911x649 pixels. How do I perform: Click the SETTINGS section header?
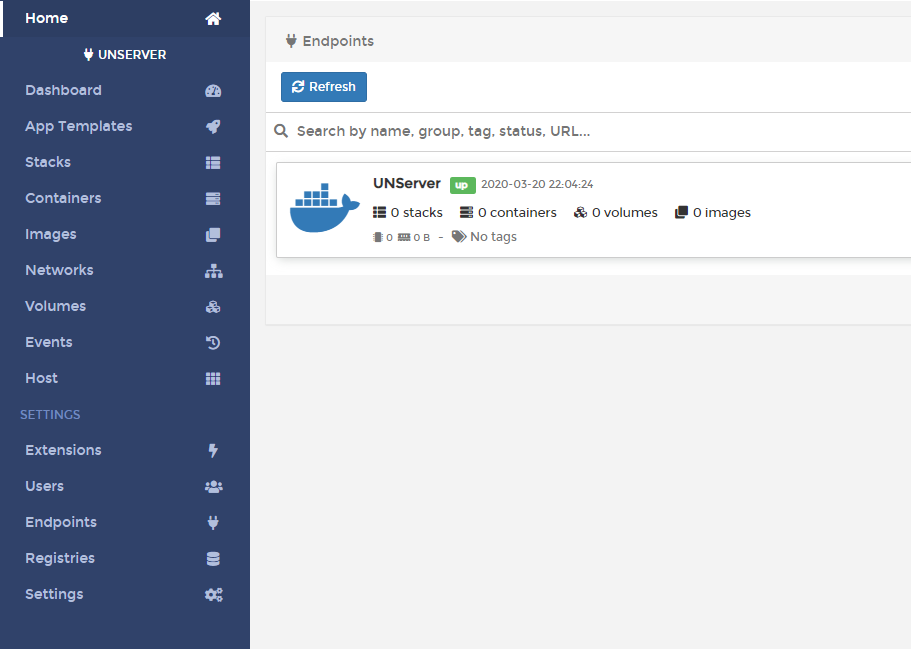tap(50, 414)
